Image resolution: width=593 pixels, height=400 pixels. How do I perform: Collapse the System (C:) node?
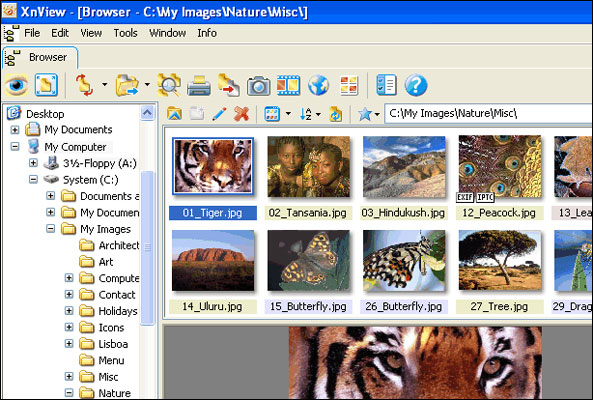[33, 179]
